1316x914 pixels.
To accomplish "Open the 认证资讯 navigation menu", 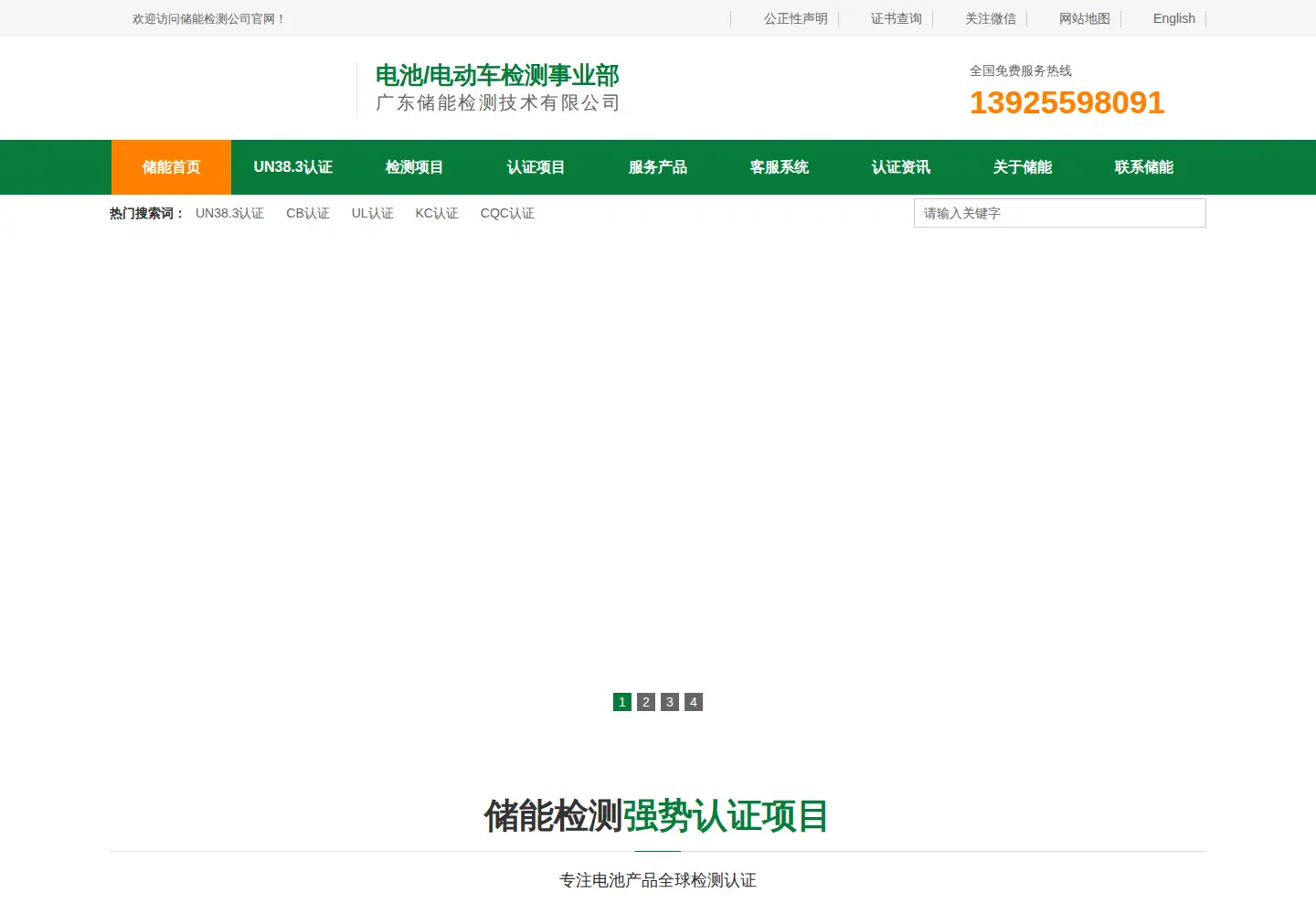I will [900, 167].
